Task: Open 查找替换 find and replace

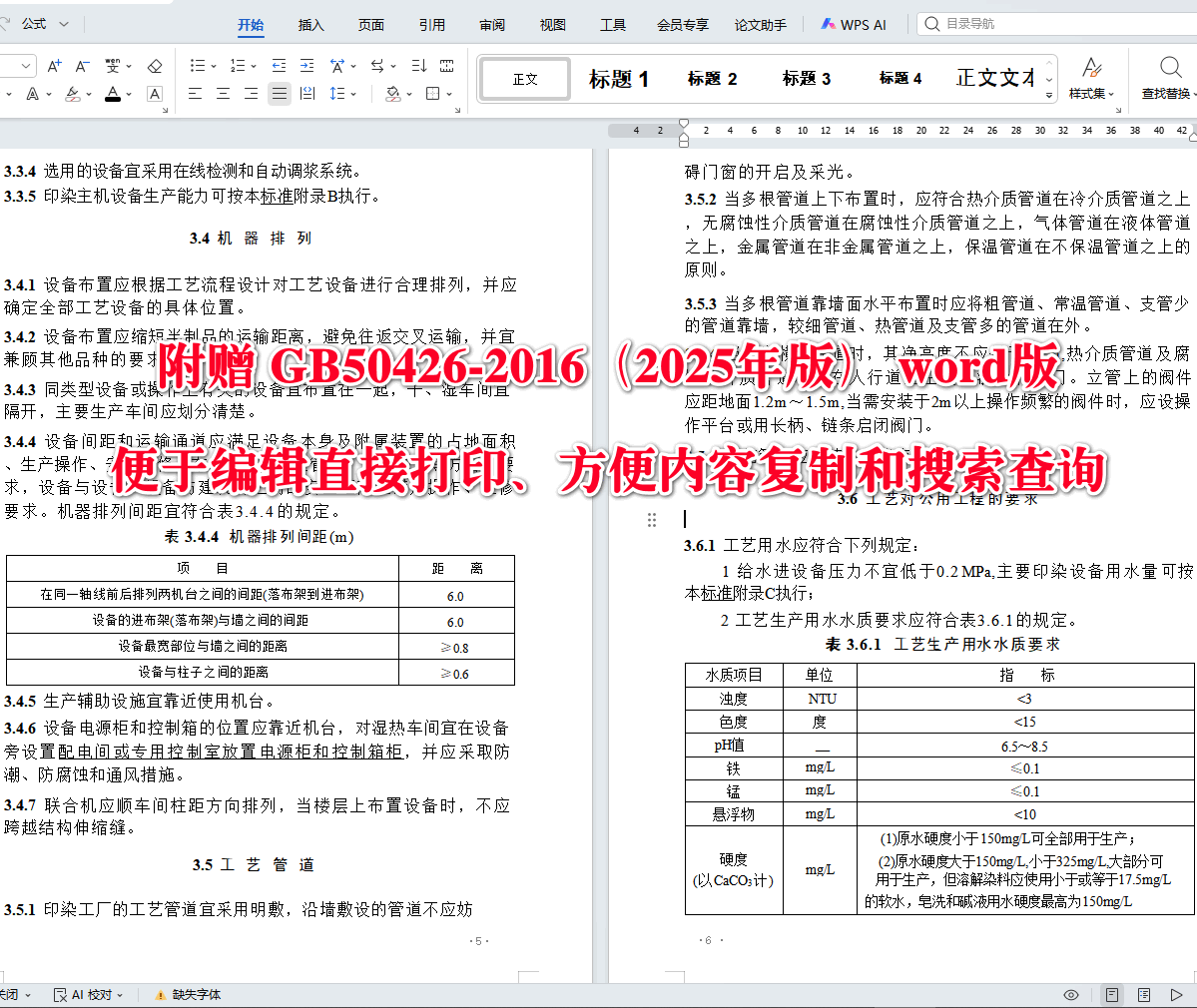Action: tap(1168, 79)
